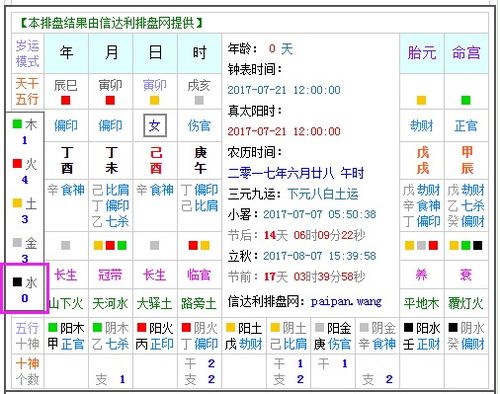
Task: Click the red 火 legend square
Action: point(17,163)
